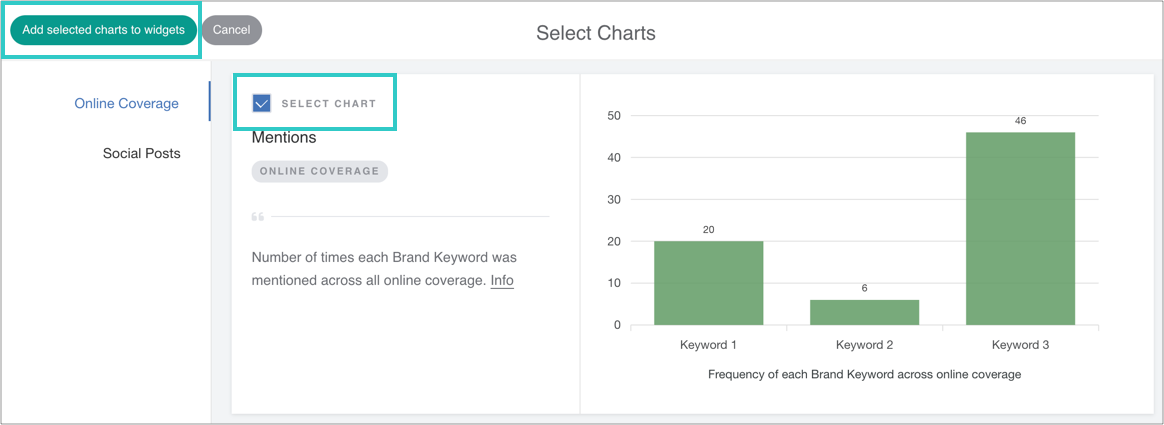Screen dimensions: 1164x425
Task: Click the Select Charts page heading
Action: (596, 33)
